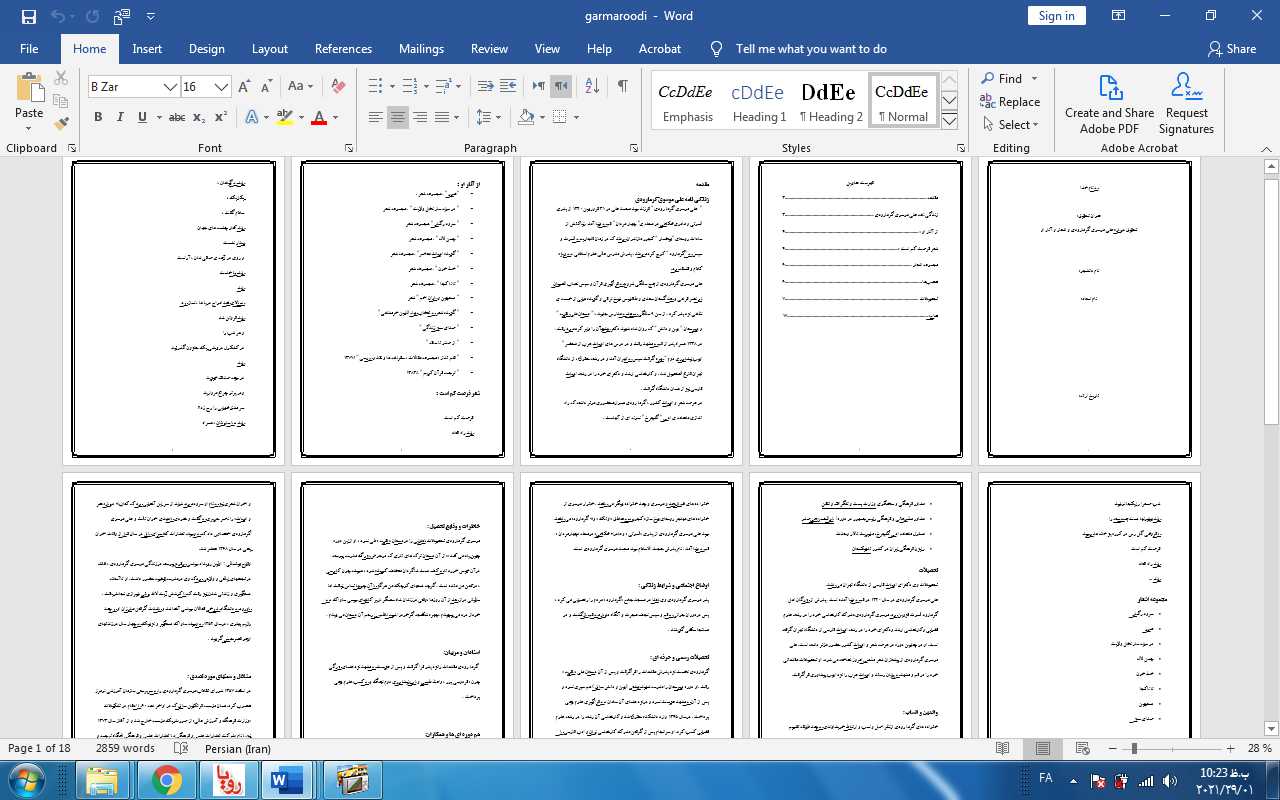This screenshot has width=1280, height=800.
Task: Click the Format Painter icon
Action: tap(61, 124)
